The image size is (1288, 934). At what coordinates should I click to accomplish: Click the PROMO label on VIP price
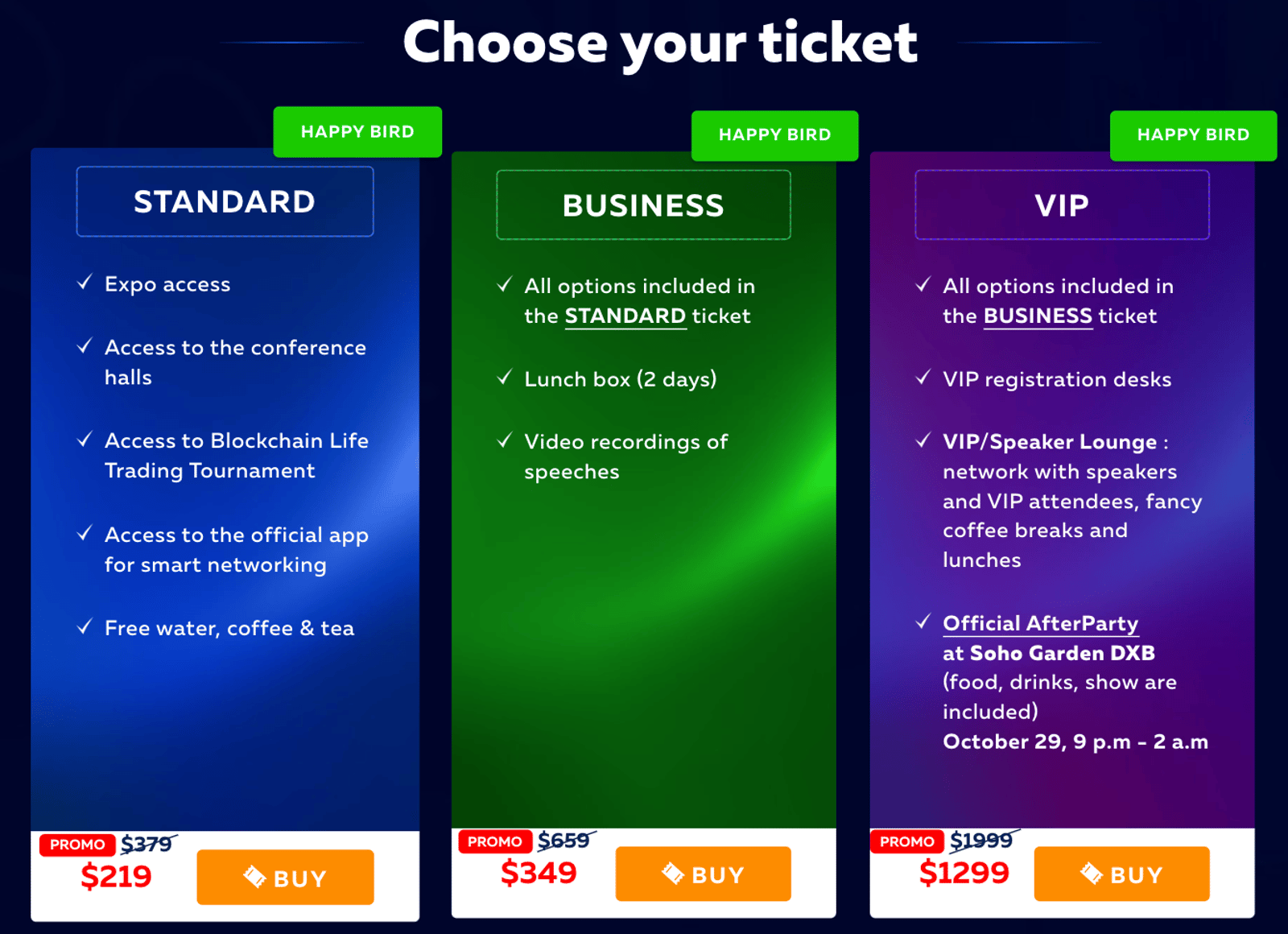(x=906, y=841)
